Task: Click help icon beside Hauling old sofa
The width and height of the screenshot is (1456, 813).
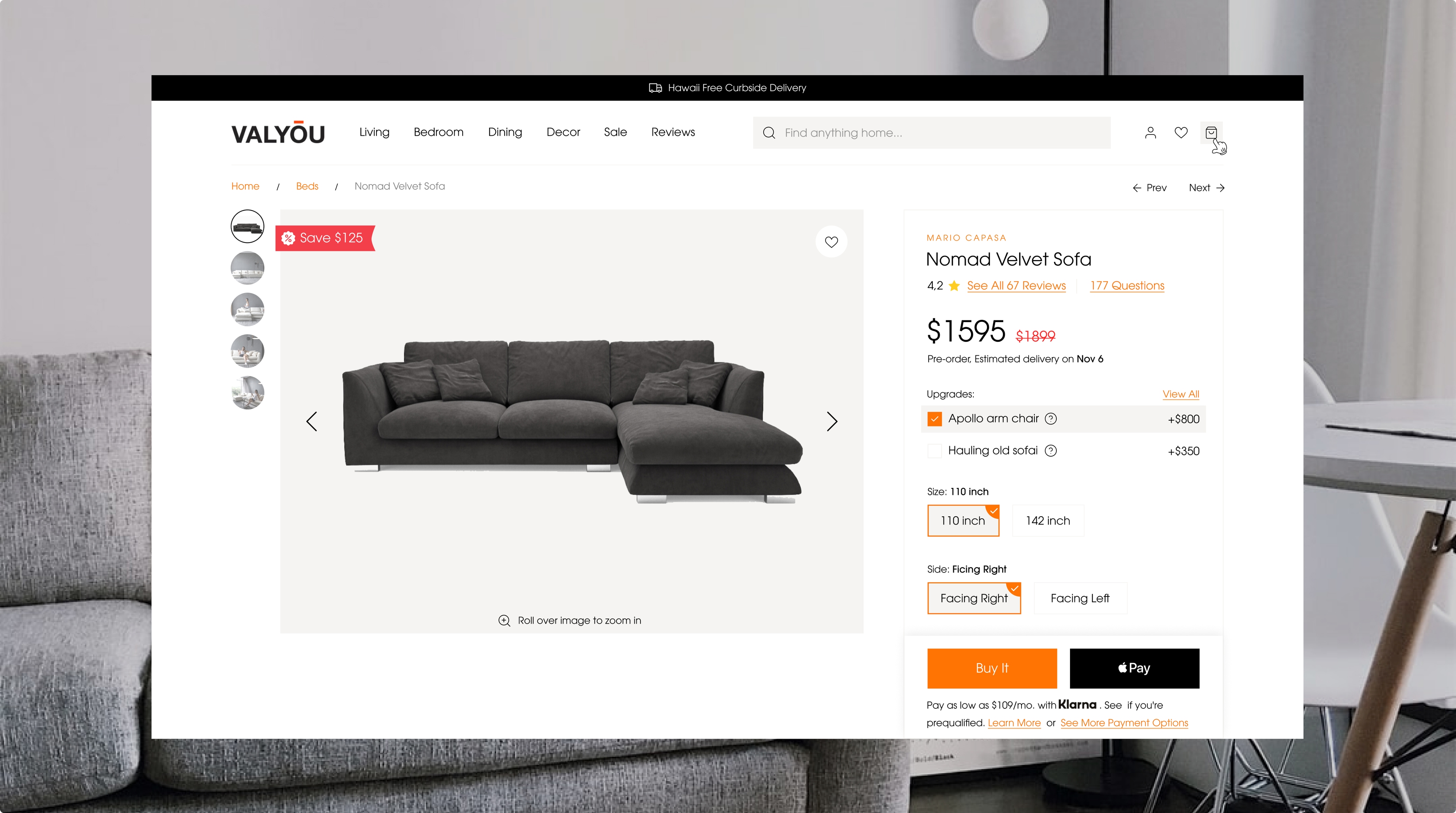Action: (x=1051, y=451)
